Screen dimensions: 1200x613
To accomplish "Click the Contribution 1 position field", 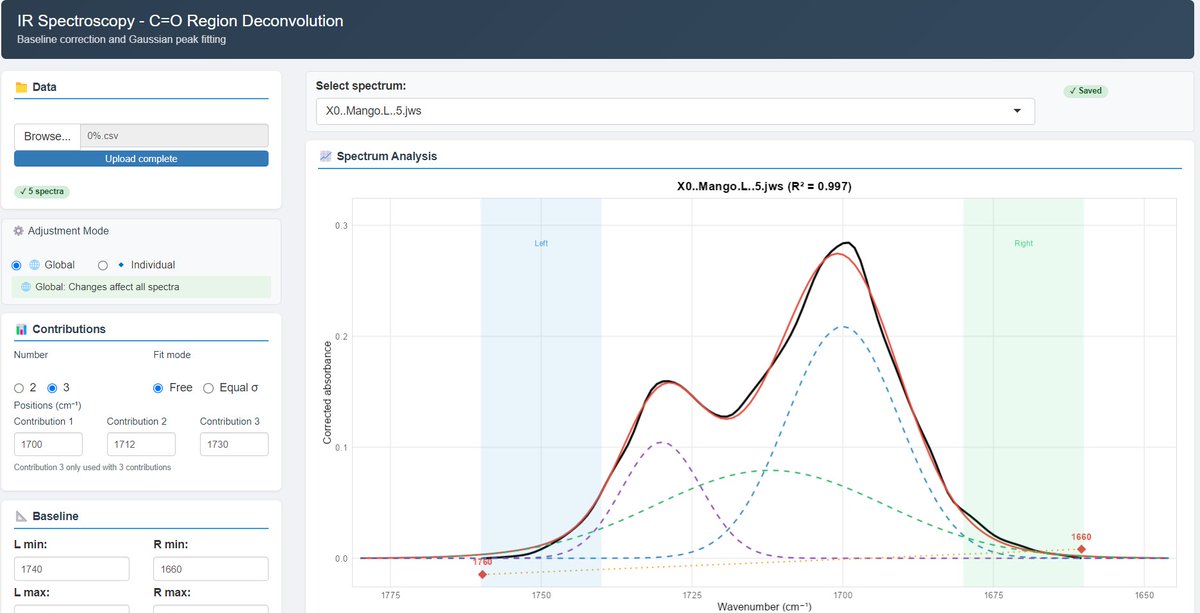I will 48,445.
